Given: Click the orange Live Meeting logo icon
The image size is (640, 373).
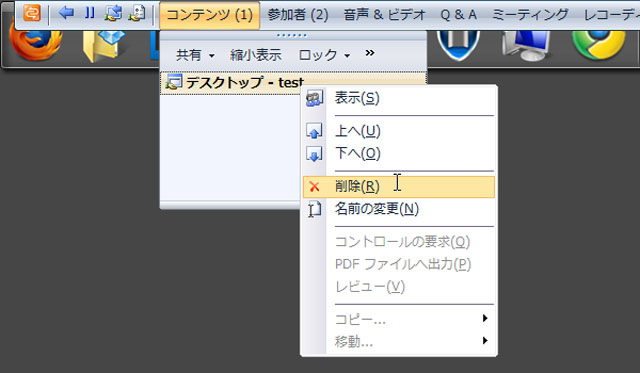Looking at the screenshot, I should [x=32, y=13].
